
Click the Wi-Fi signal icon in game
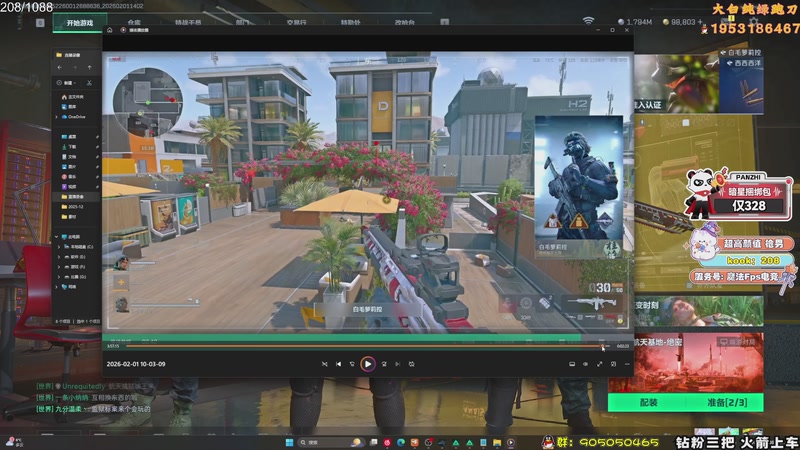click(588, 21)
